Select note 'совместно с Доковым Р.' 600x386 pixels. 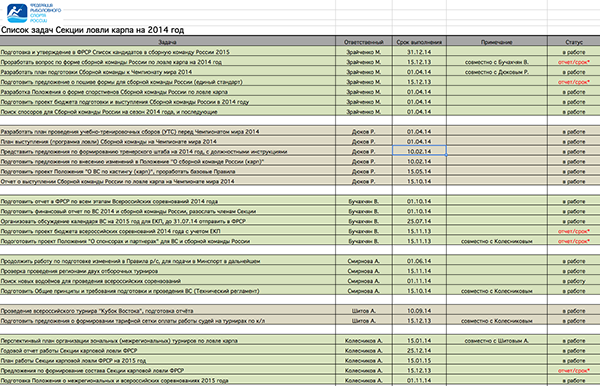tap(497, 72)
